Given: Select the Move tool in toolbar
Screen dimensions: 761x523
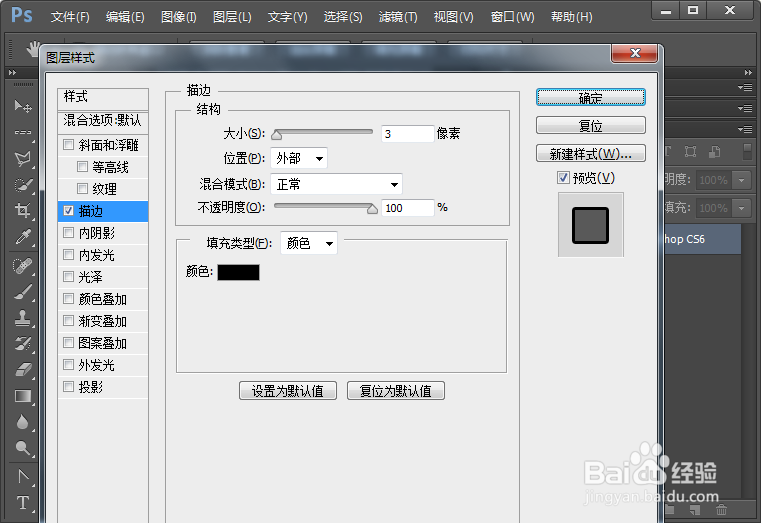Looking at the screenshot, I should point(22,106).
